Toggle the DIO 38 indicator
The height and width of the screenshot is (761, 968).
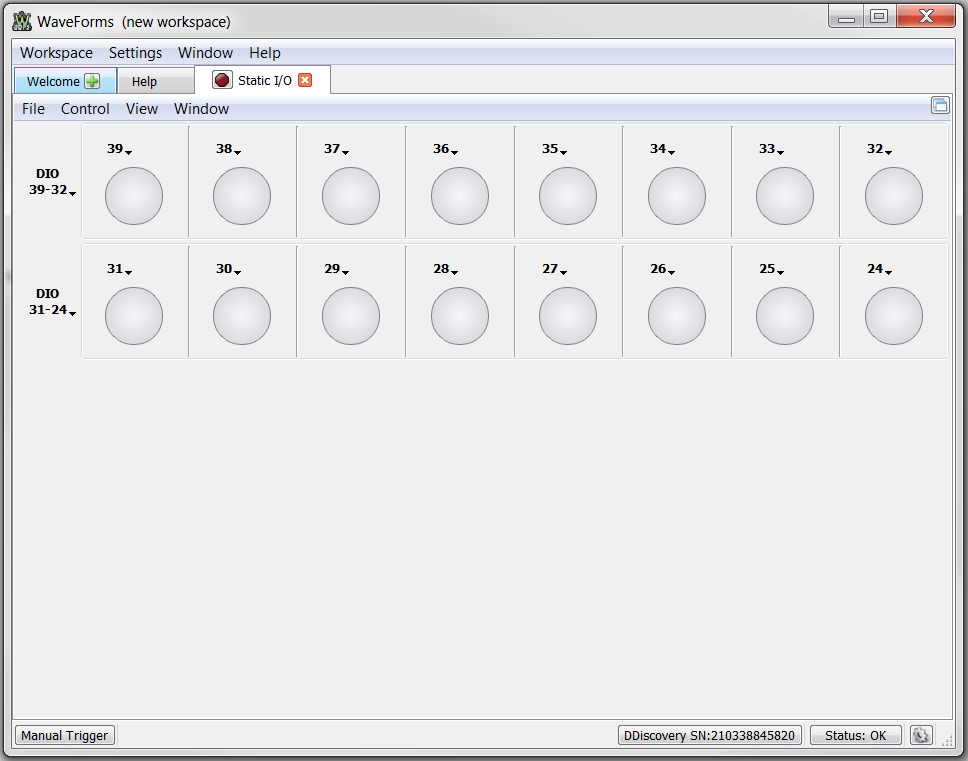(242, 196)
